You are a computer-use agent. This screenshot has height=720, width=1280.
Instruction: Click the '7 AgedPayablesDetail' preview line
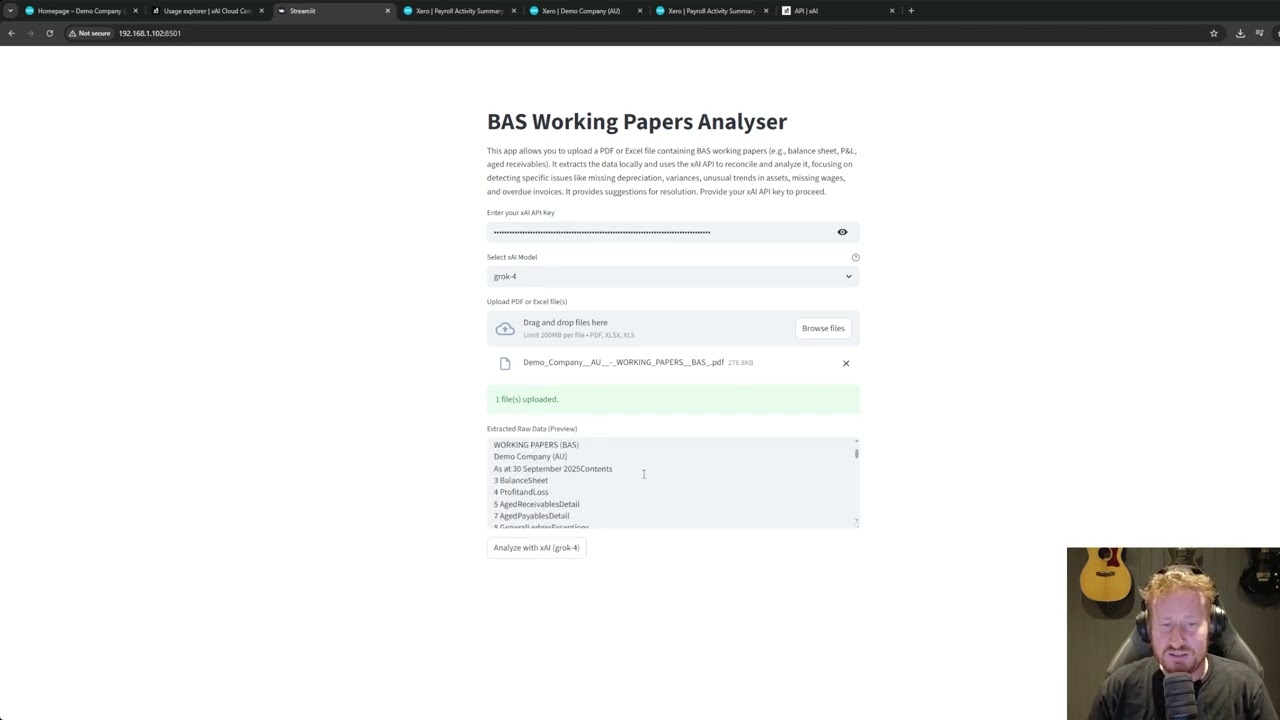point(532,516)
